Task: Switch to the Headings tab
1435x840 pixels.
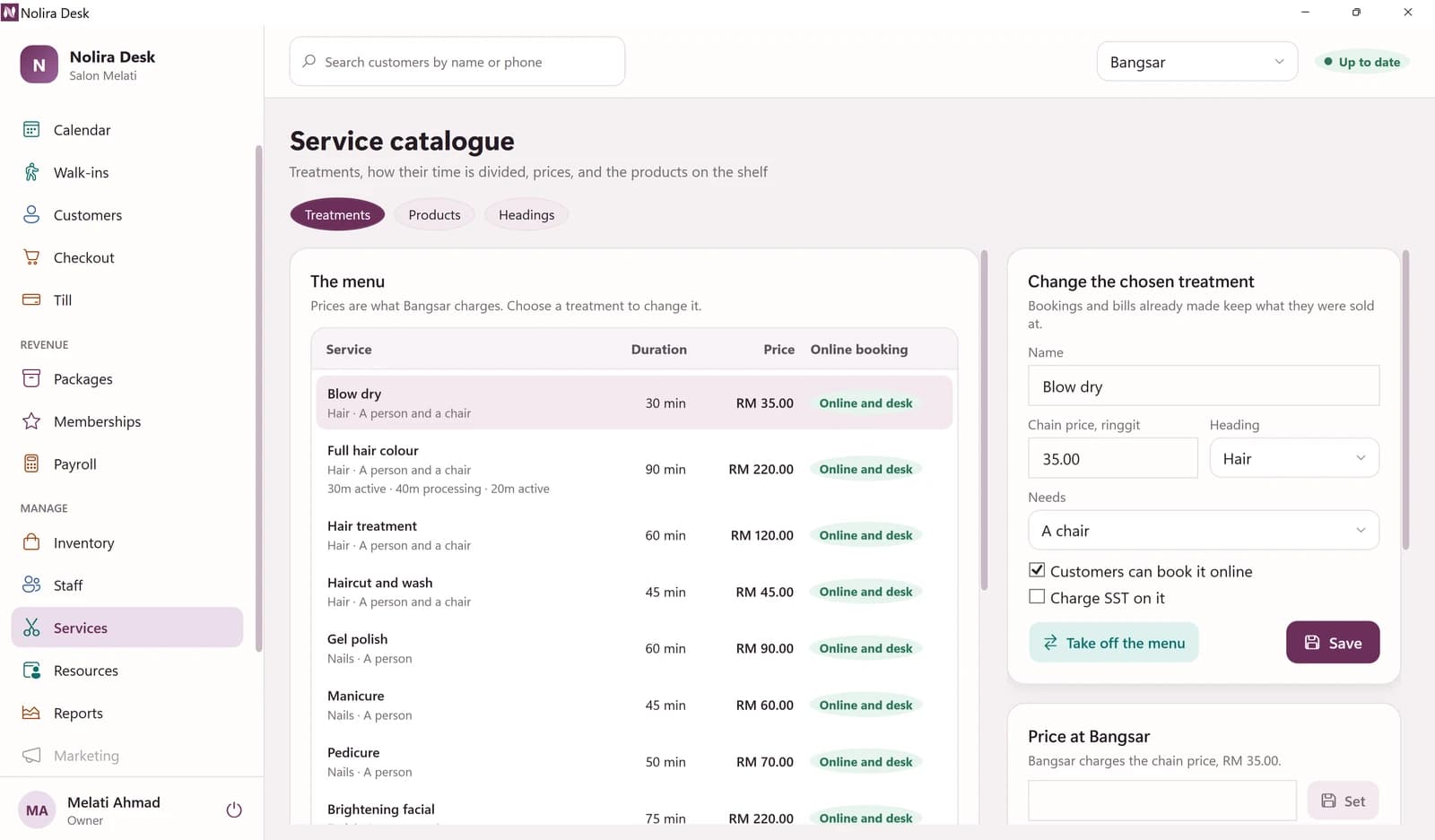Action: pyautogui.click(x=526, y=214)
